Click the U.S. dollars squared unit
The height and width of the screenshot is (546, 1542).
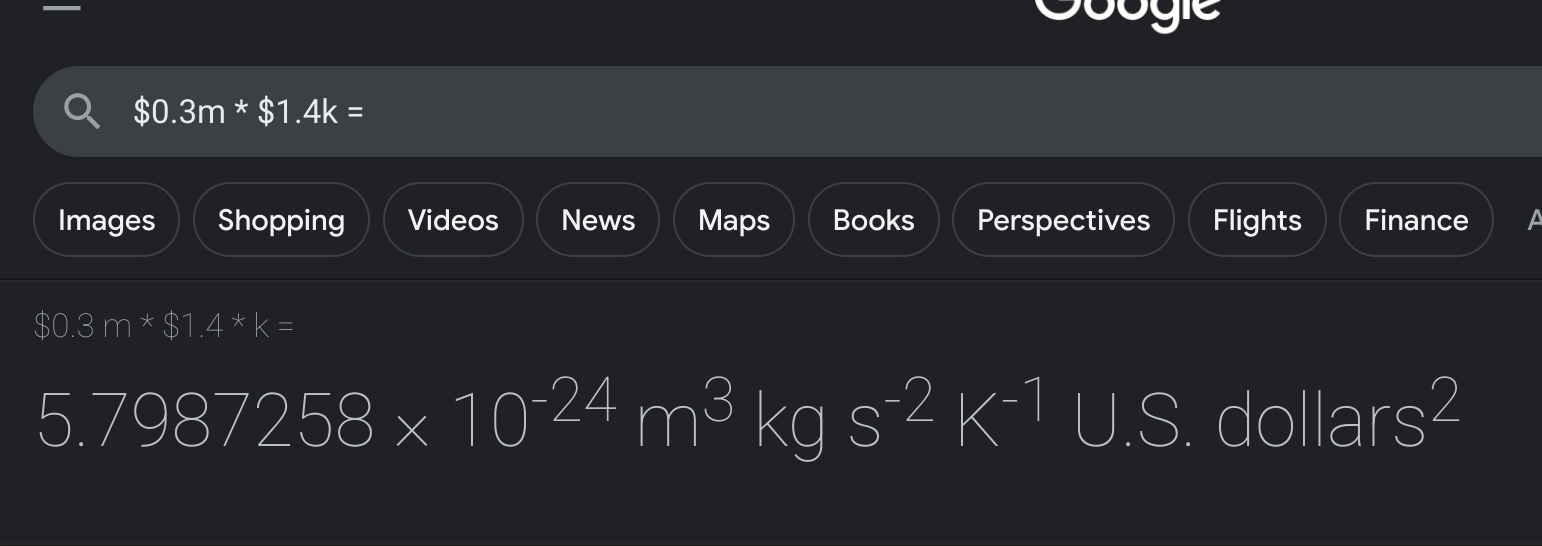1267,413
